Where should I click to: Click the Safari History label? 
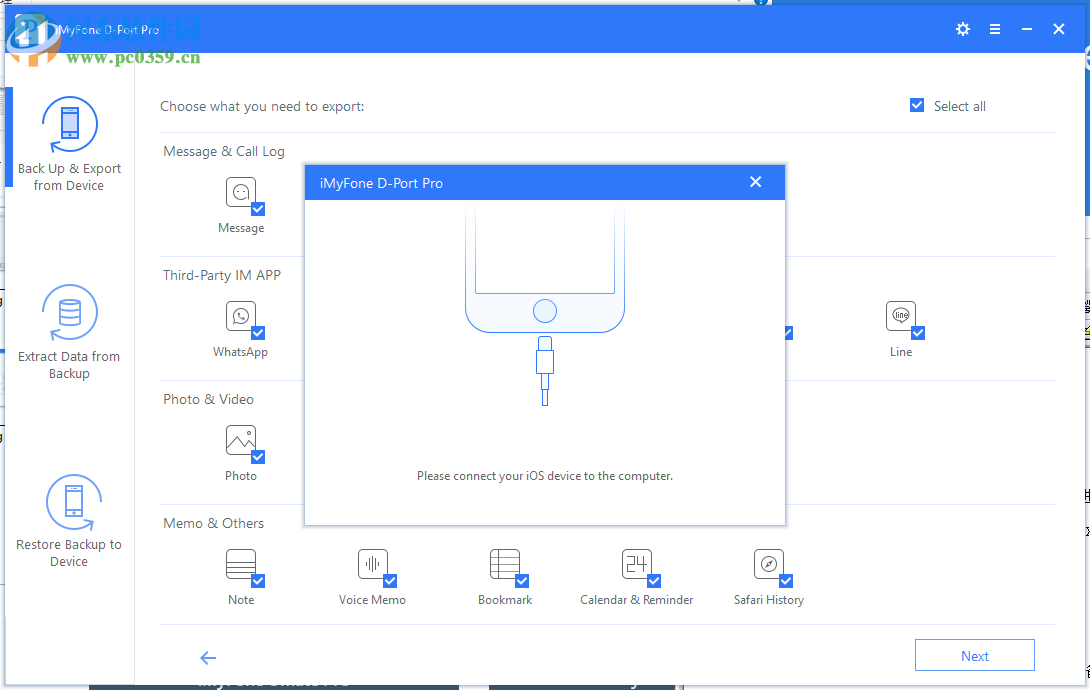coord(769,600)
